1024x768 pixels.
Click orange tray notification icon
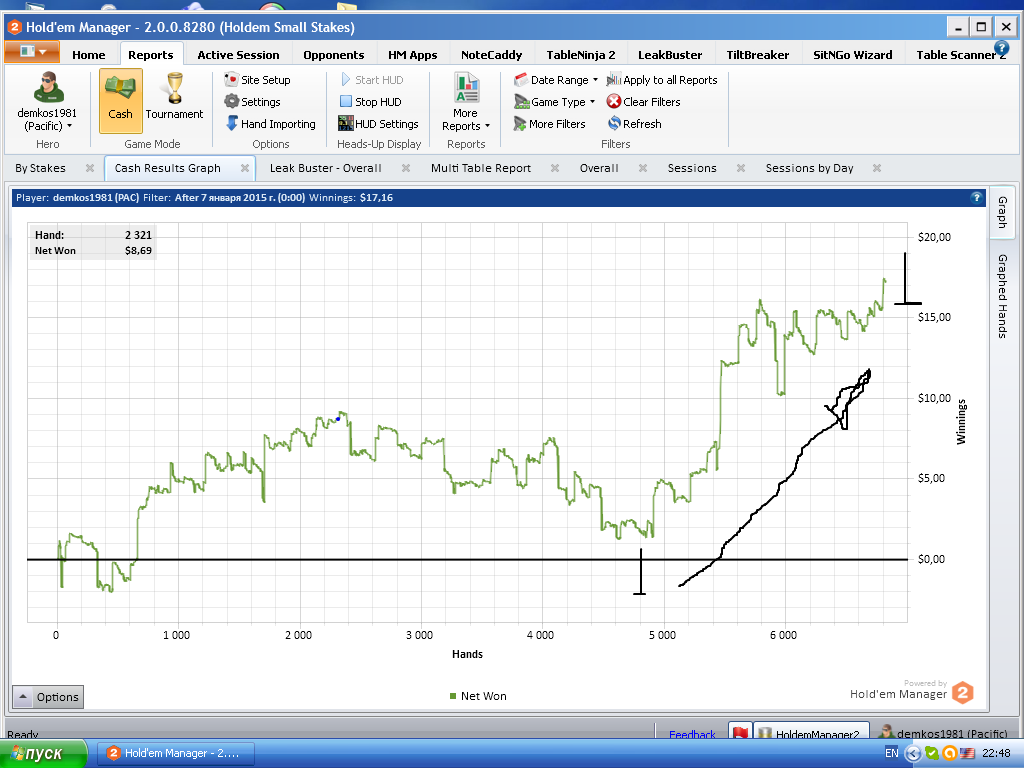[950, 754]
